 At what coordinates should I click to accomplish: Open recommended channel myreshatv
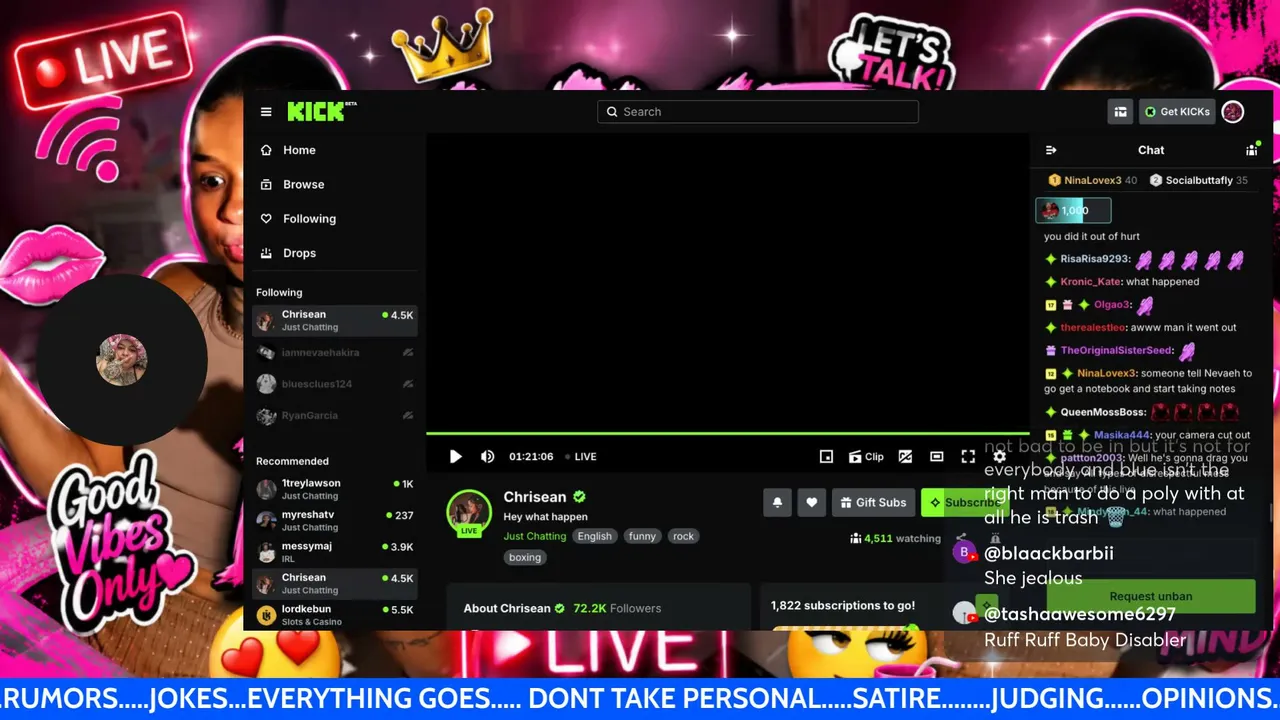pos(335,521)
